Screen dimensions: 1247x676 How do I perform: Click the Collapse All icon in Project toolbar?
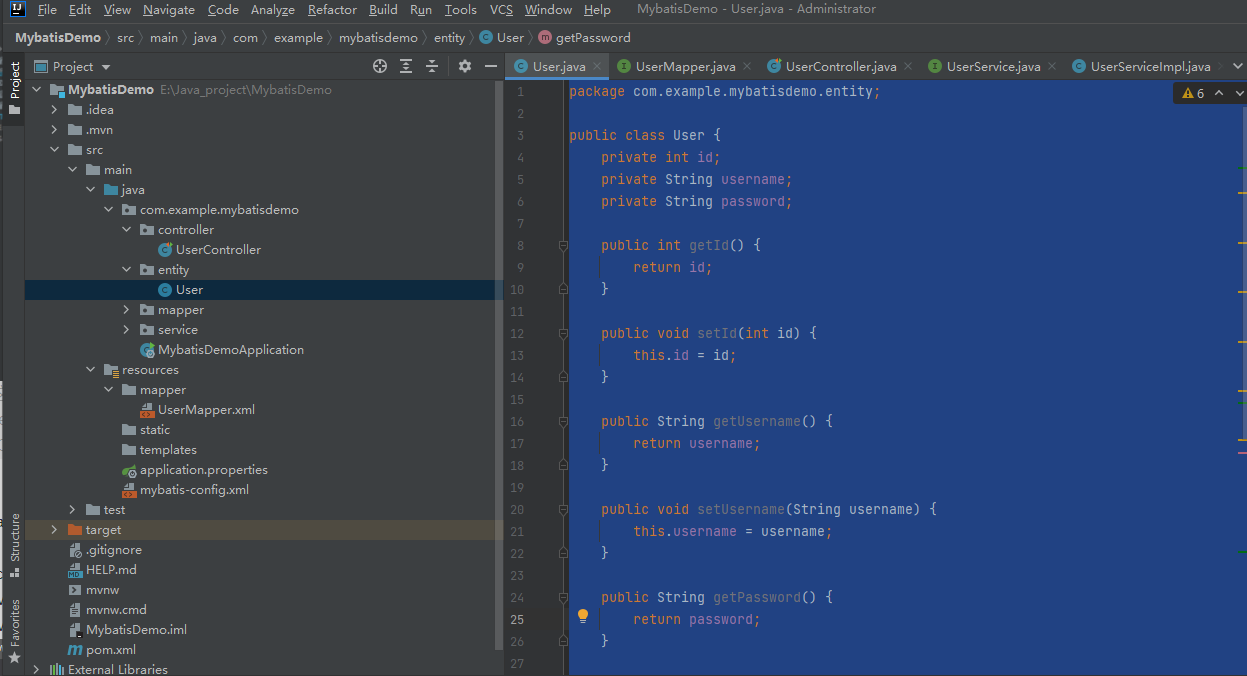pos(431,66)
